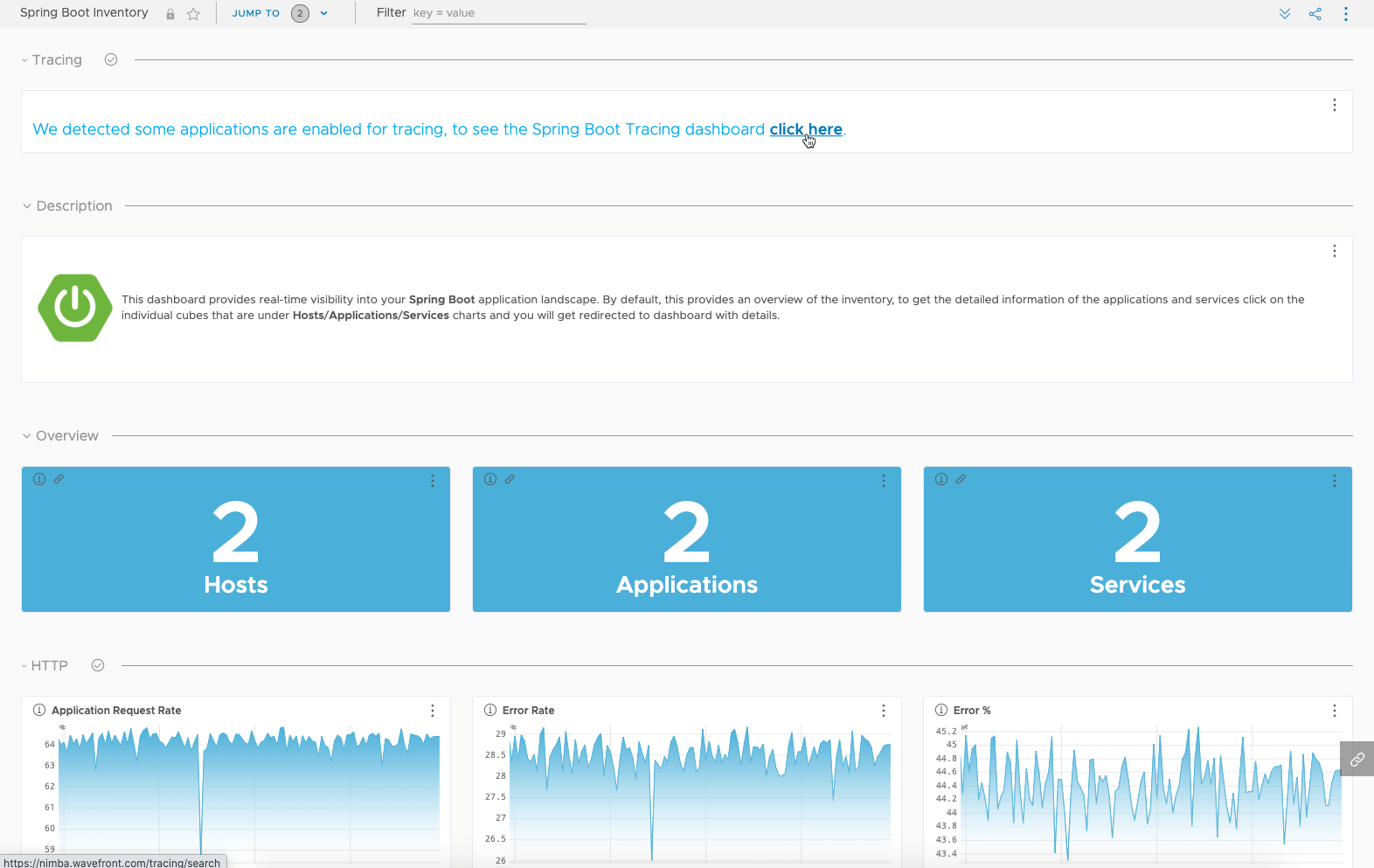
Task: Click the JUMP TO count badge 2
Action: (300, 13)
